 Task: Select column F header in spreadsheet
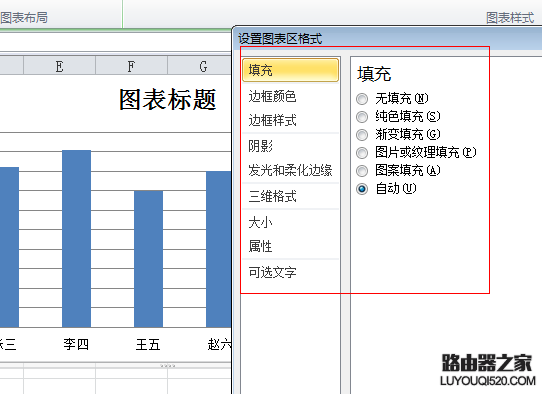click(x=131, y=66)
